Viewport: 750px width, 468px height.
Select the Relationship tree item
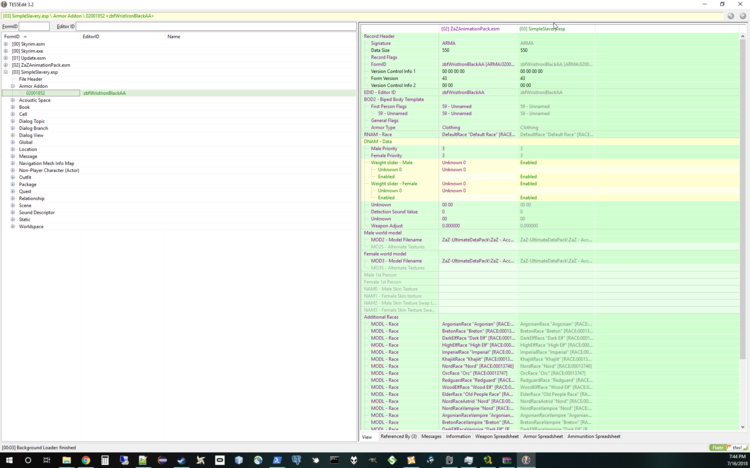point(32,198)
